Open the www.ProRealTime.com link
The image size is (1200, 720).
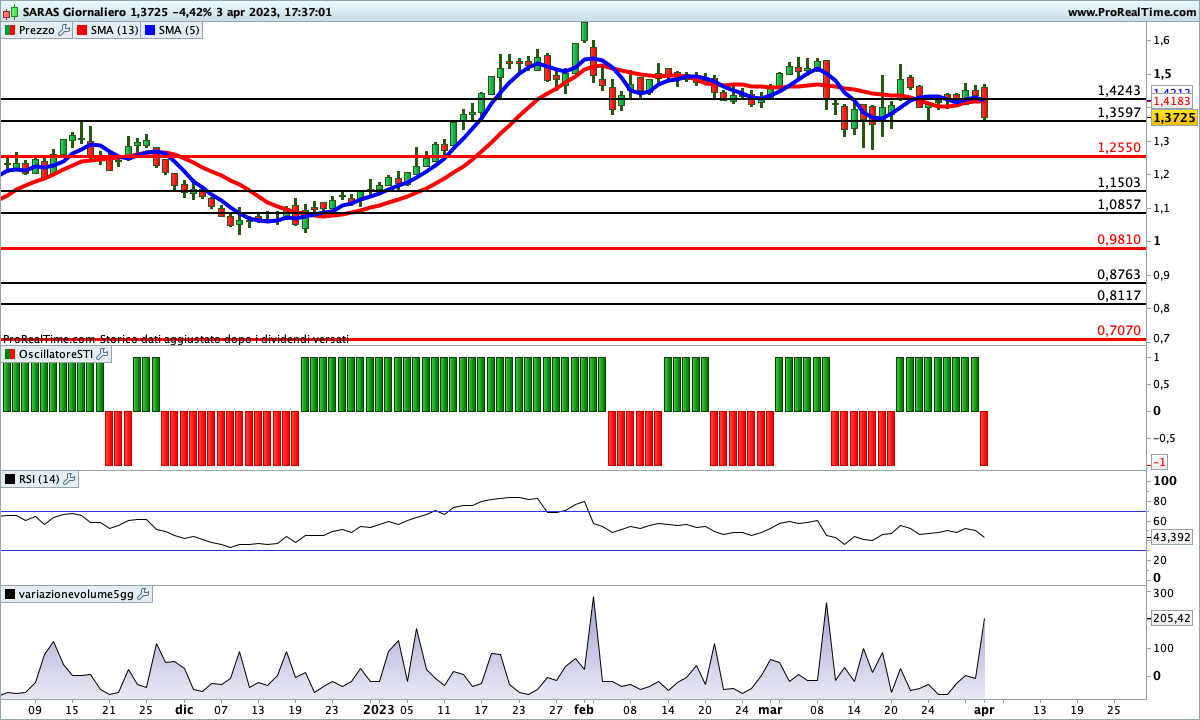click(1131, 12)
